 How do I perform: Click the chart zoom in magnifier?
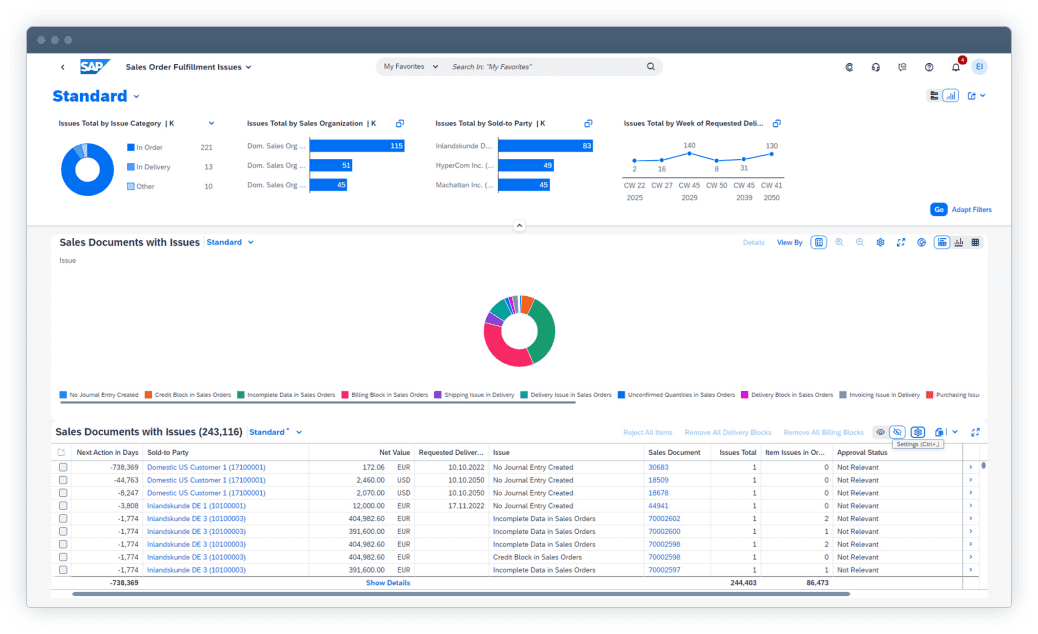tap(839, 242)
